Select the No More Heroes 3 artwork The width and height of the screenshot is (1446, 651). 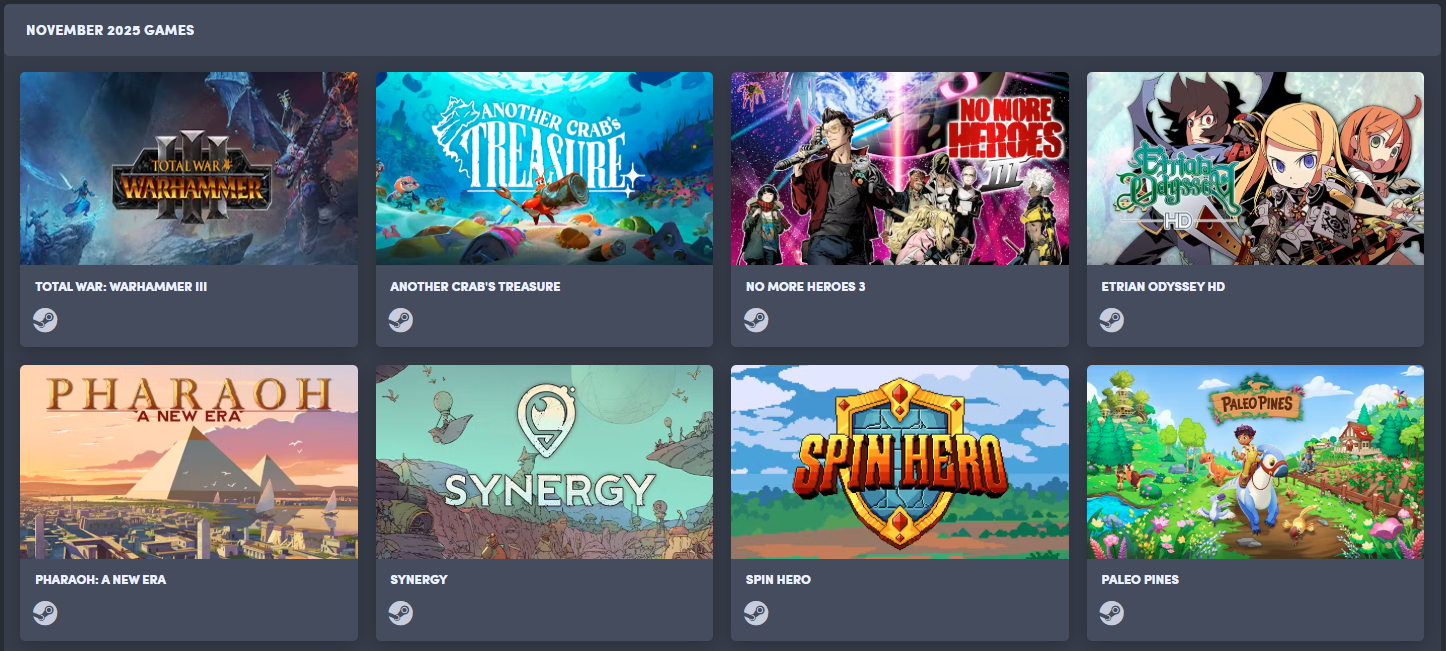(x=900, y=168)
